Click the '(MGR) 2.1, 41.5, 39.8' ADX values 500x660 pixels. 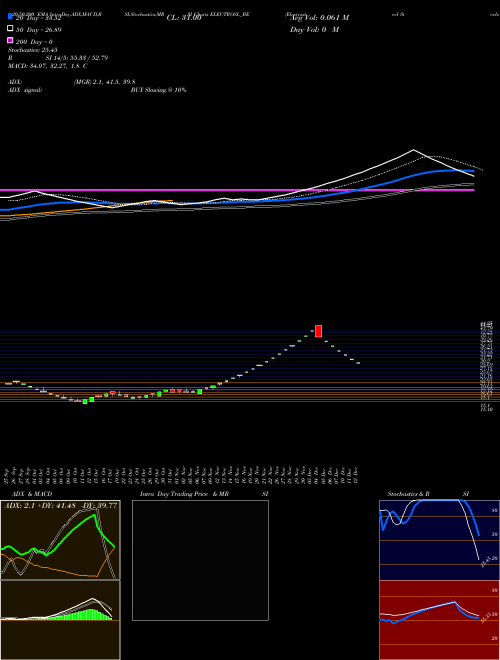pos(104,82)
